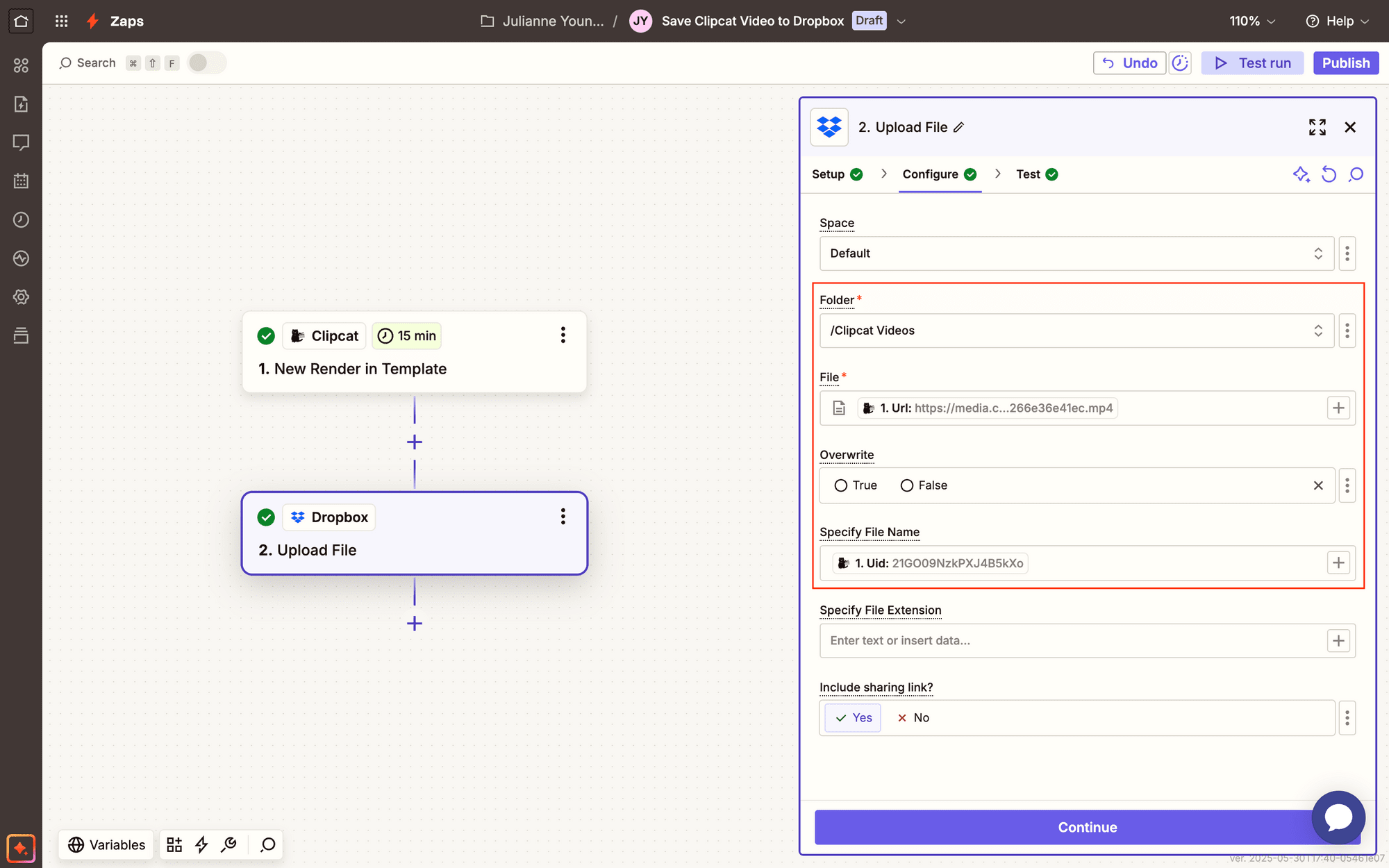Open the chat support bubble
Viewport: 1389px width, 868px height.
pyautogui.click(x=1338, y=817)
